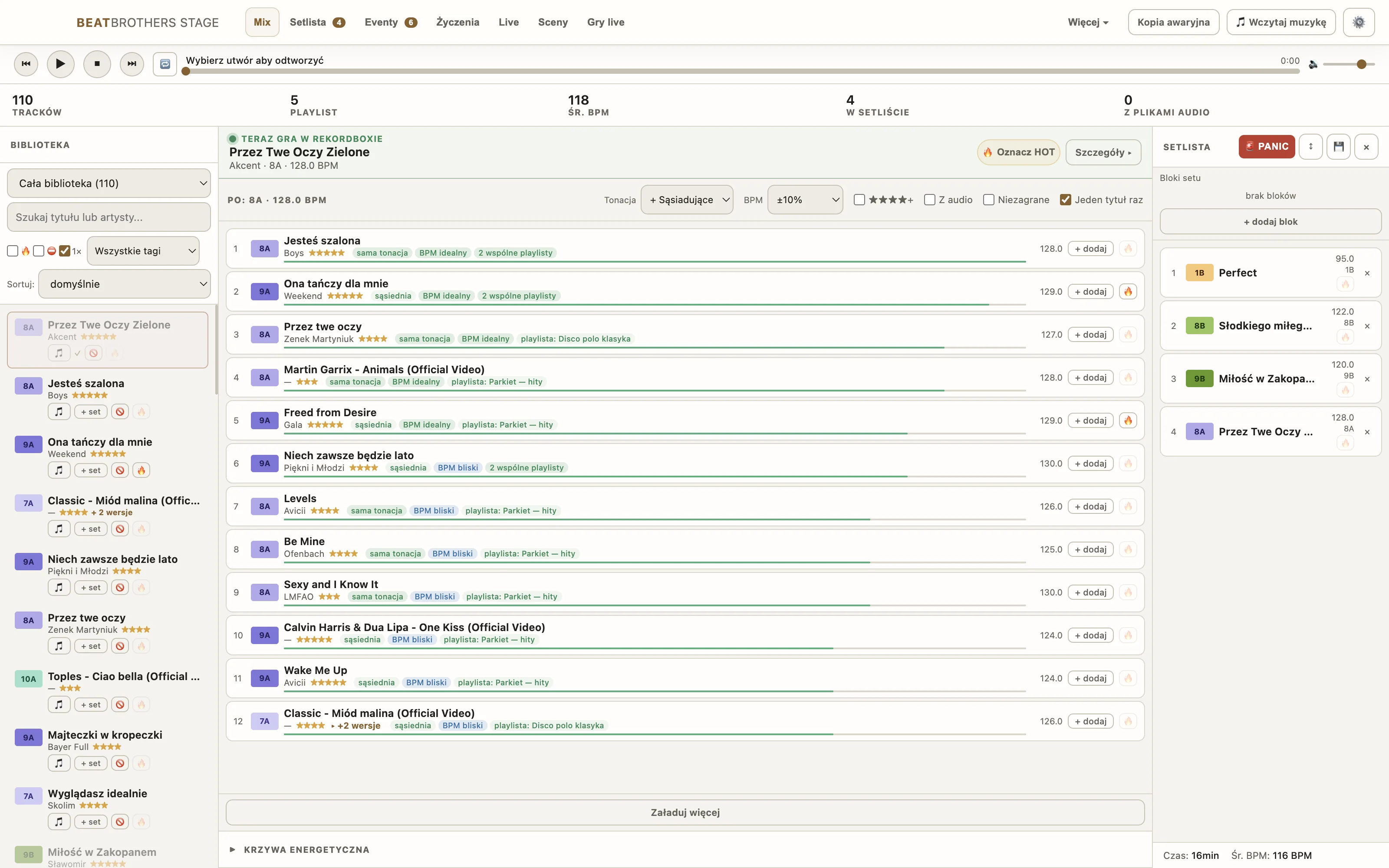Viewport: 1389px width, 868px height.
Task: Uncheck Jeden tytuł raz
Action: pos(1065,200)
